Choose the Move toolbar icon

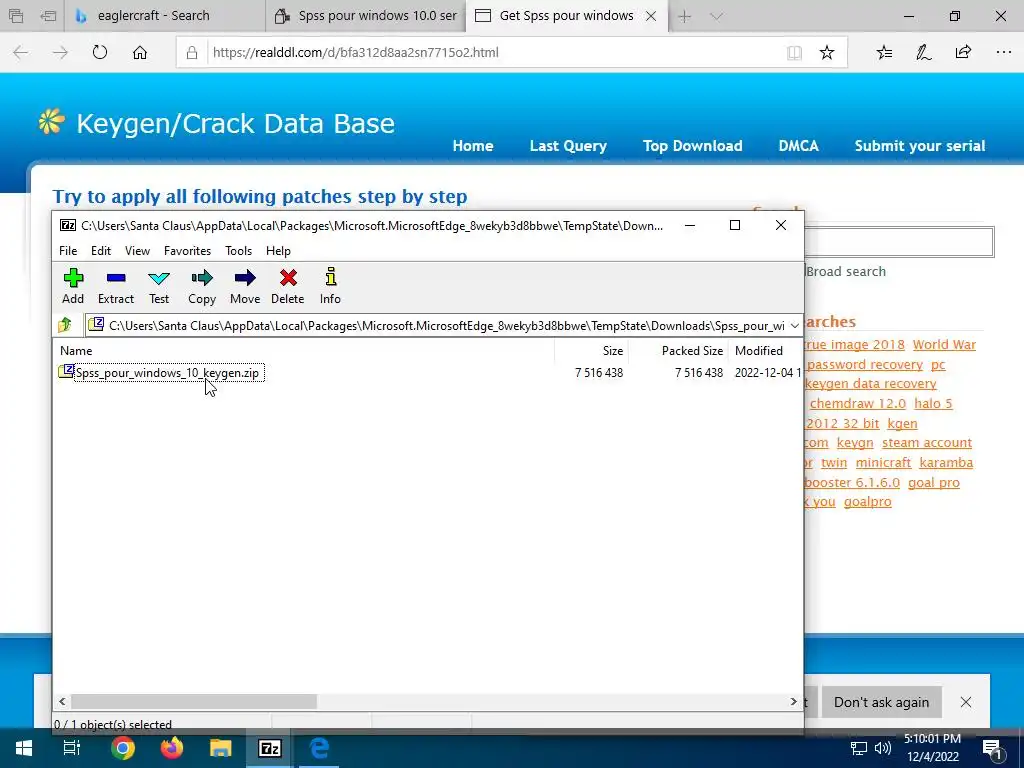pos(245,286)
